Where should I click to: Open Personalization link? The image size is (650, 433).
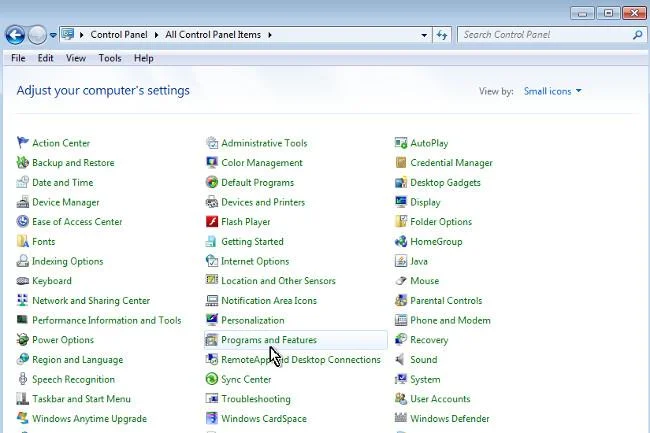(x=253, y=320)
